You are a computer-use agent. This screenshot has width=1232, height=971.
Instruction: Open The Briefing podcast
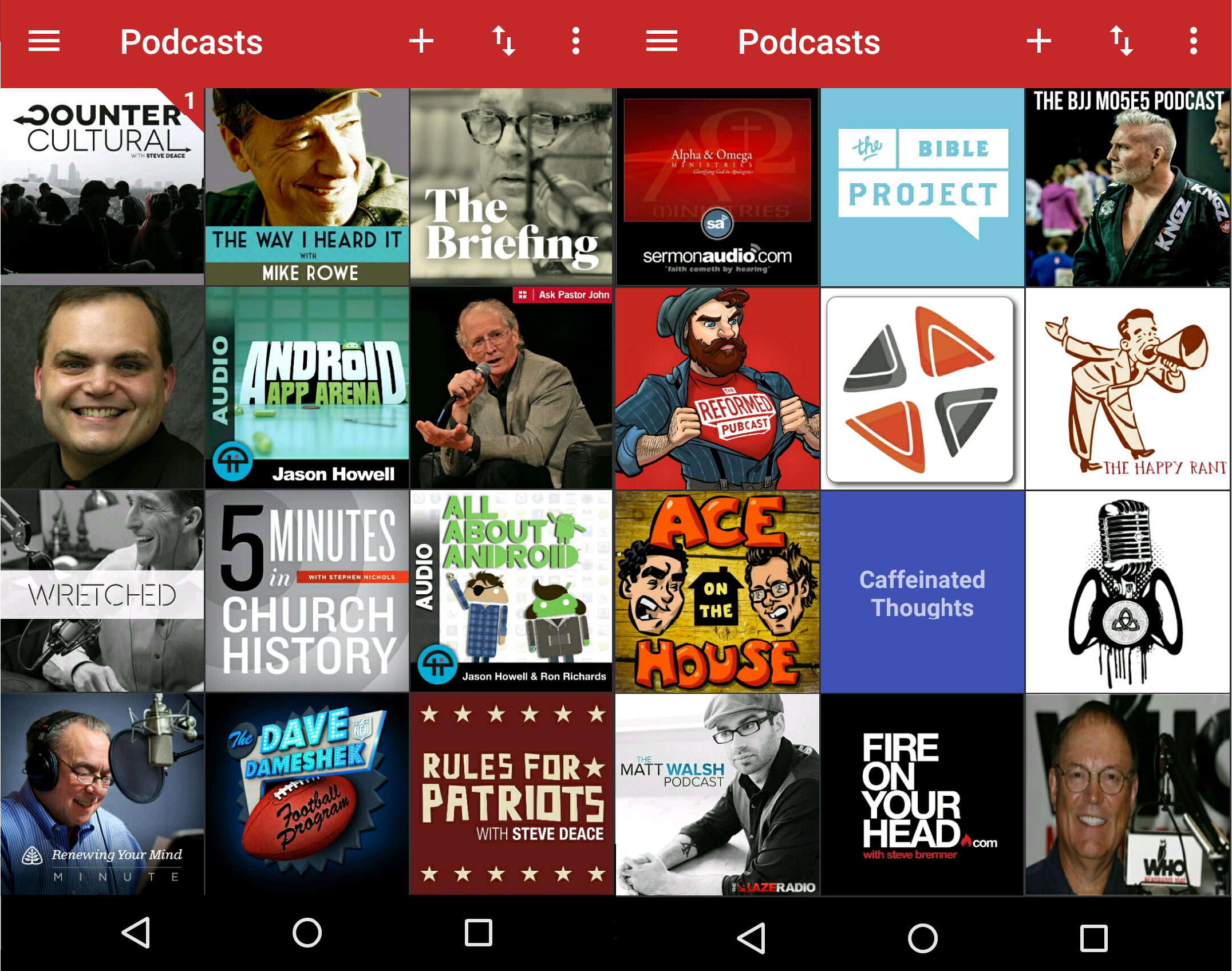point(511,187)
